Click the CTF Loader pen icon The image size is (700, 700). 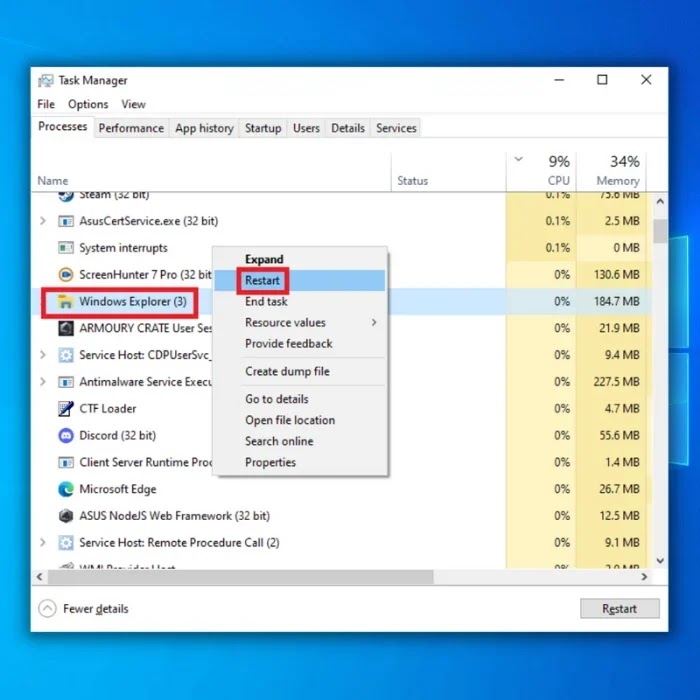[x=66, y=408]
